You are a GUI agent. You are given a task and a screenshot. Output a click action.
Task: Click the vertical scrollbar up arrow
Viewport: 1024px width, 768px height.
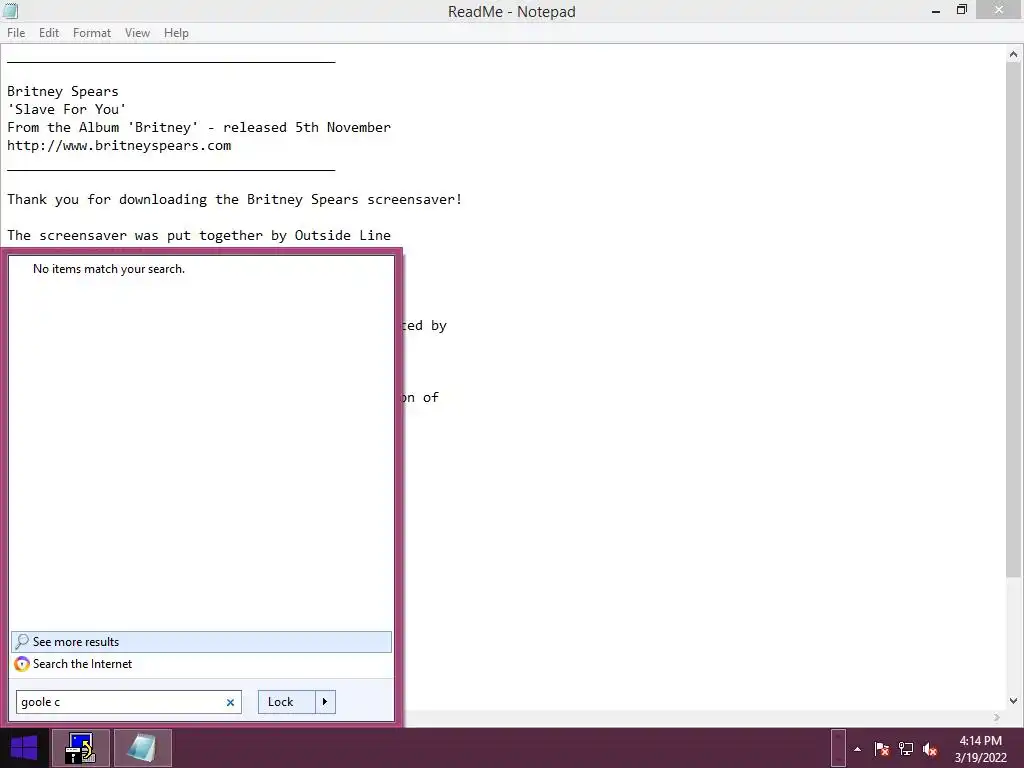(x=1013, y=55)
